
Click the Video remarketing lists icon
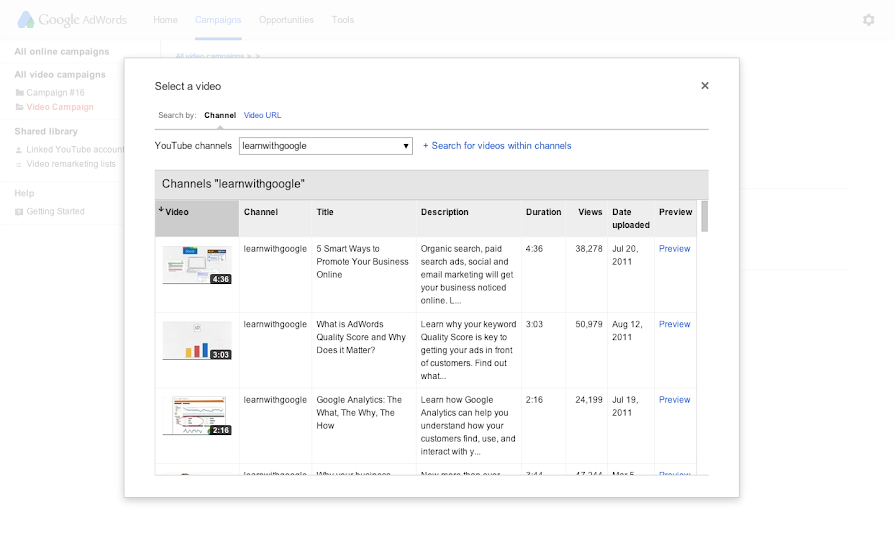[19, 164]
